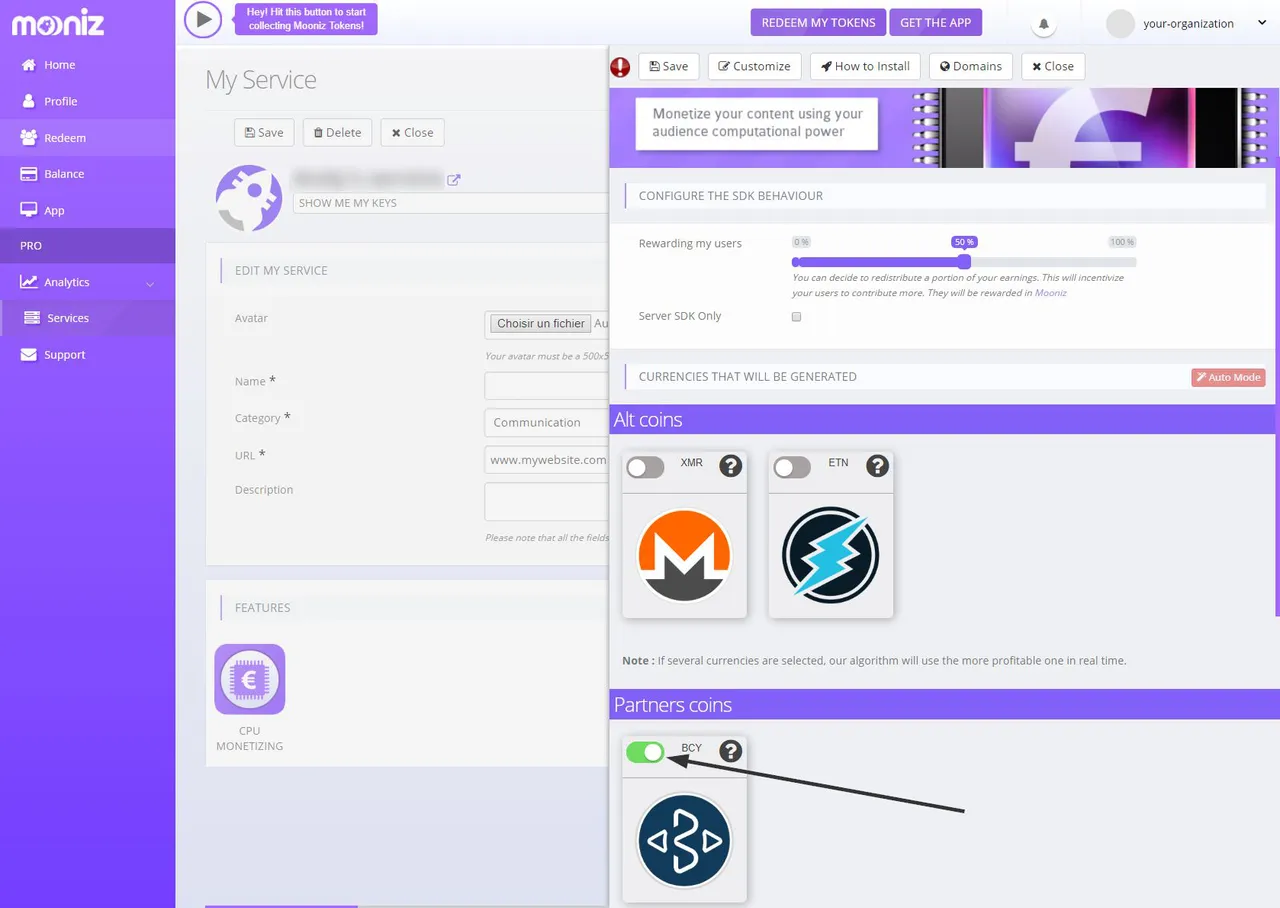The image size is (1280, 908).
Task: Open Support in sidebar
Action: (87, 355)
